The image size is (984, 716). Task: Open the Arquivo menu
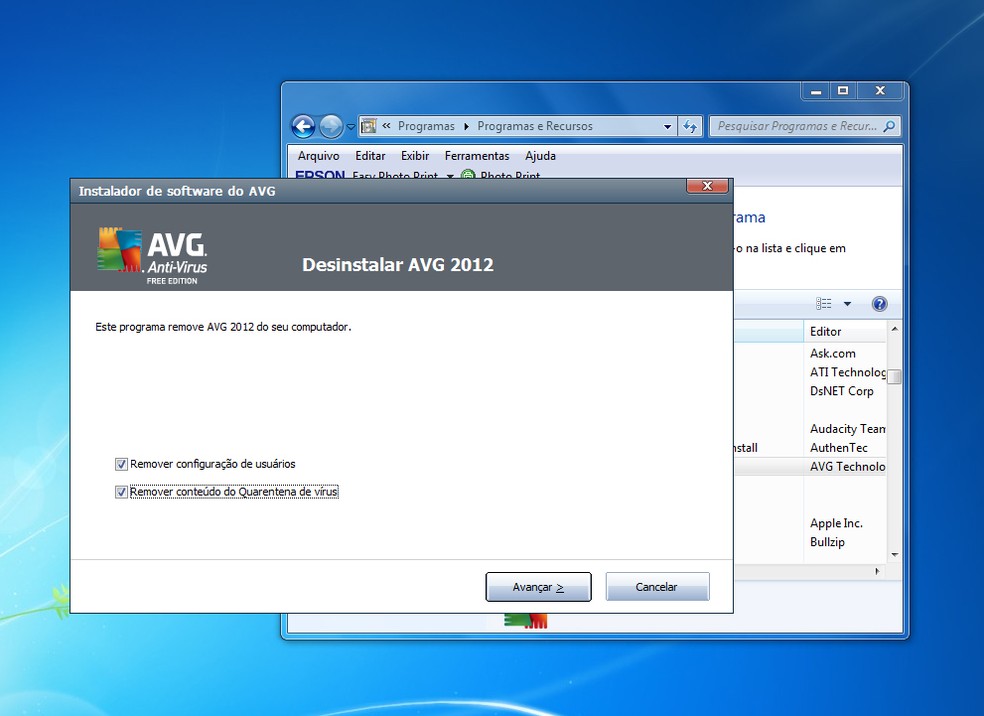pos(318,156)
